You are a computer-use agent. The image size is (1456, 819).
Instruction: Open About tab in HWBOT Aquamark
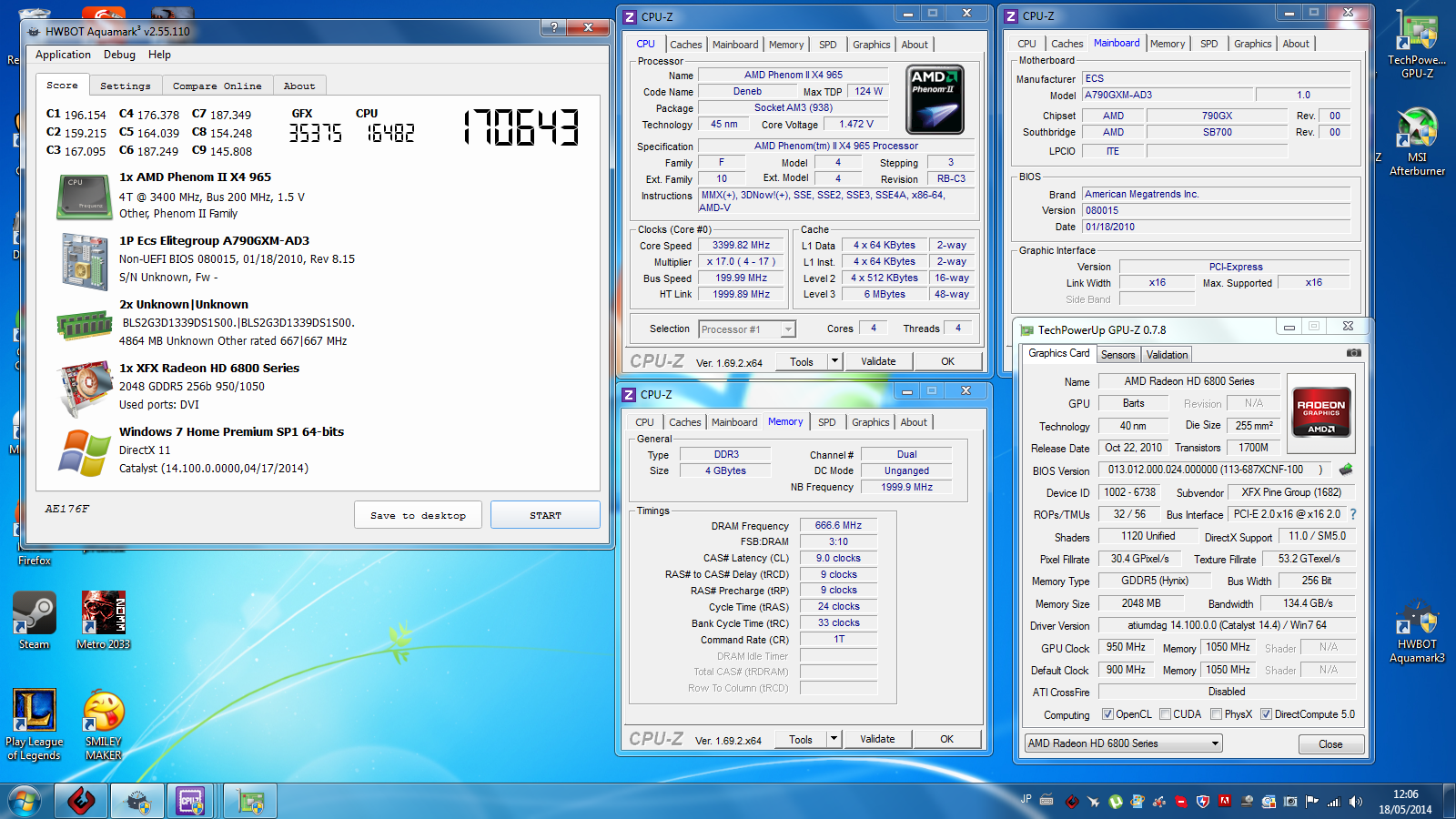coord(299,86)
